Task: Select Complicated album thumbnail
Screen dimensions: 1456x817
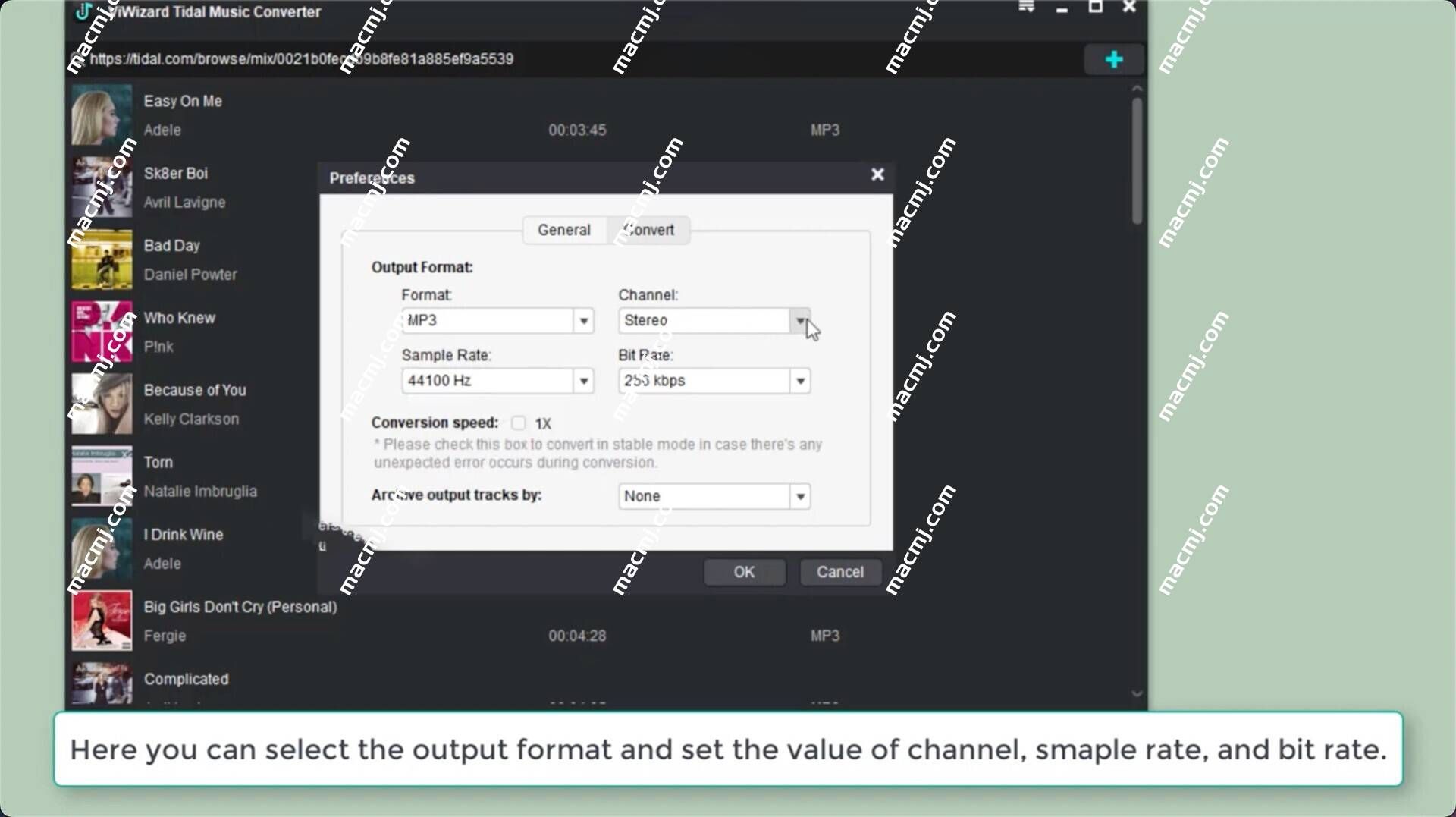Action: click(102, 684)
